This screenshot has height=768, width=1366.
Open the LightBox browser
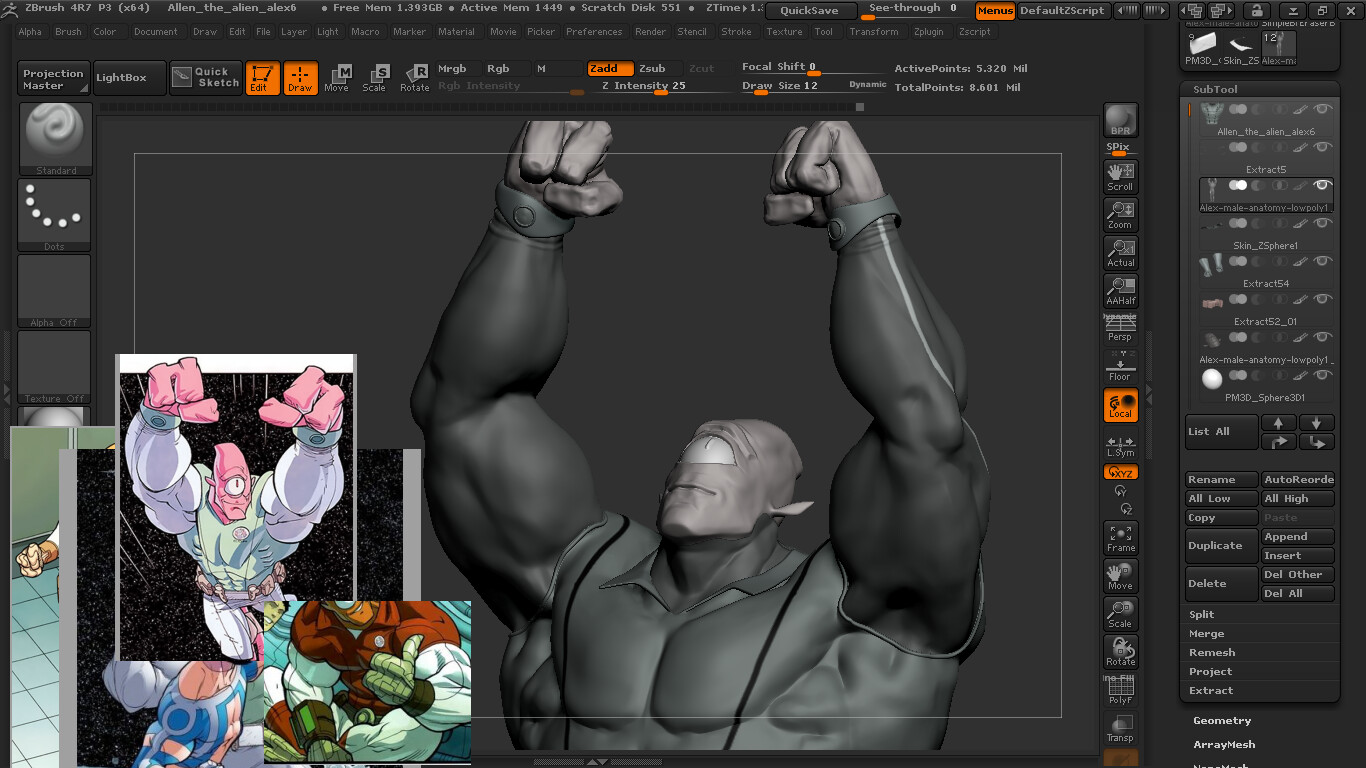[x=129, y=78]
